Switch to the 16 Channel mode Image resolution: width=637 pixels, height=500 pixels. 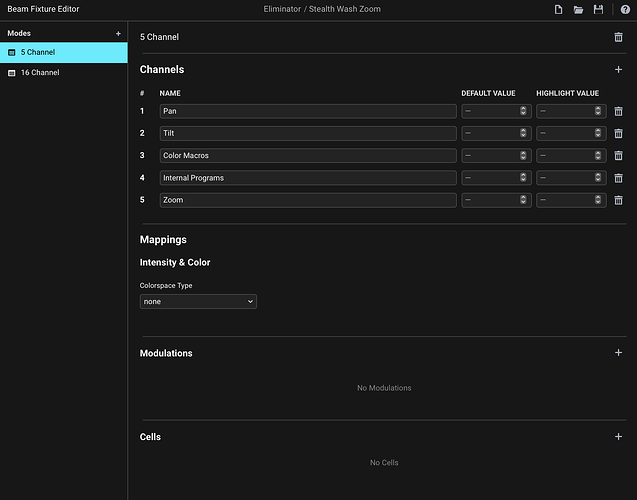(x=64, y=73)
